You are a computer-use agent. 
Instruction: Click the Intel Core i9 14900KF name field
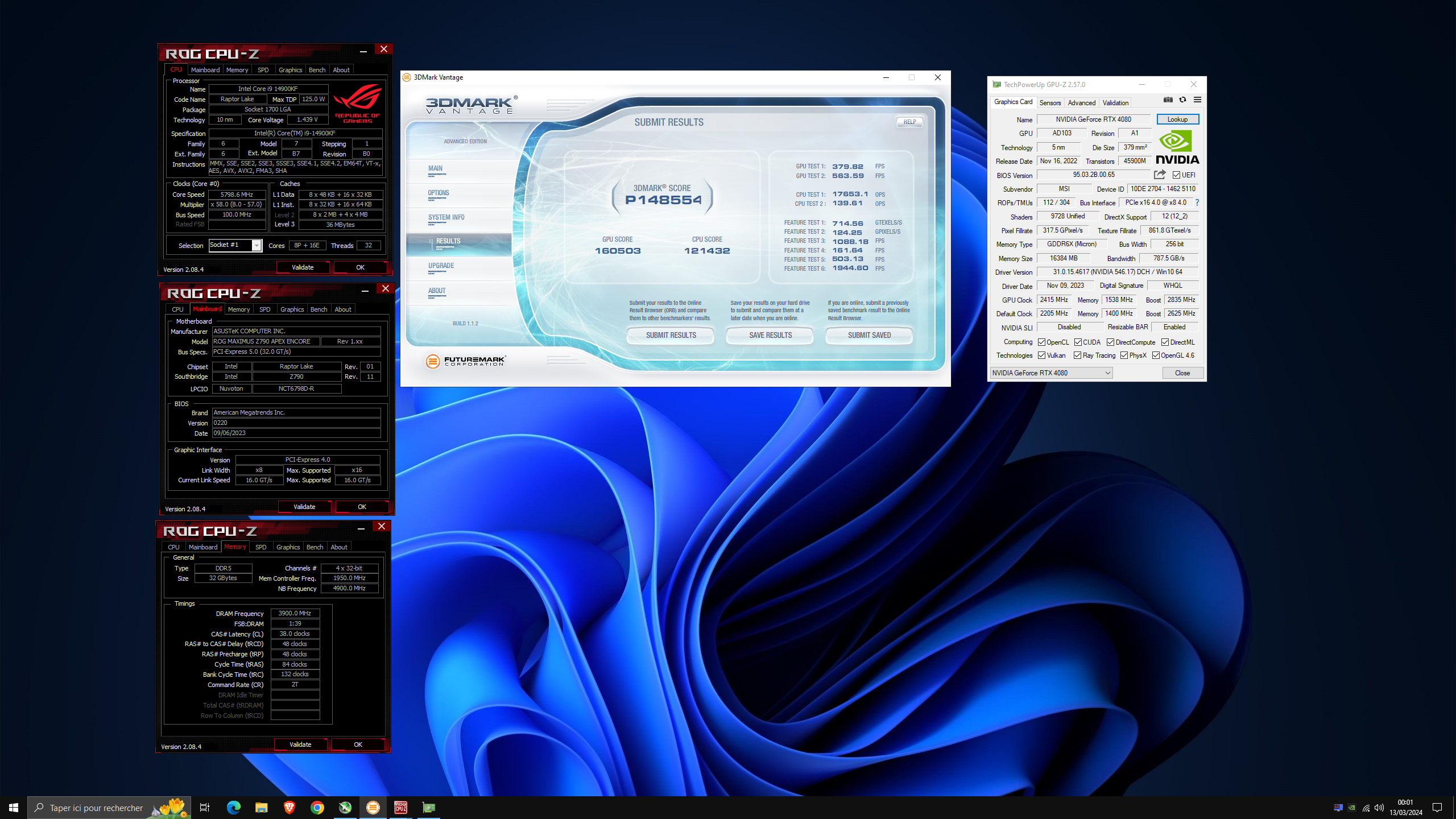pos(268,89)
